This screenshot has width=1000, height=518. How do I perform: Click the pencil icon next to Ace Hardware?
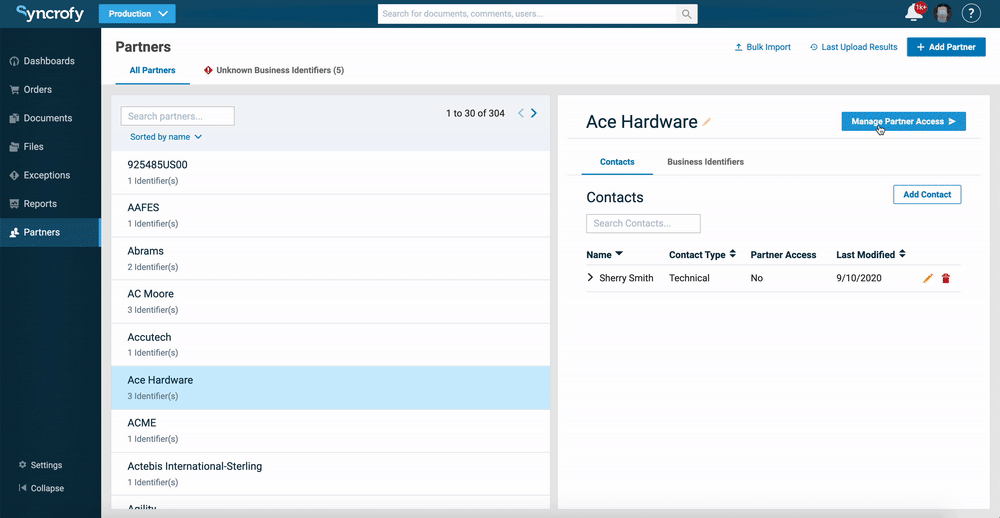pyautogui.click(x=707, y=122)
